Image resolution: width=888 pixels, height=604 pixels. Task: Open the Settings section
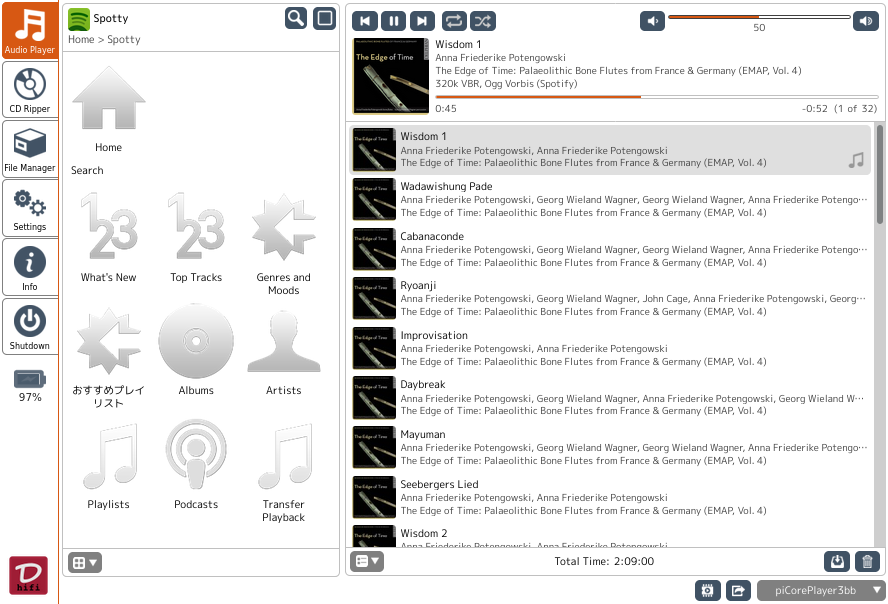[29, 208]
